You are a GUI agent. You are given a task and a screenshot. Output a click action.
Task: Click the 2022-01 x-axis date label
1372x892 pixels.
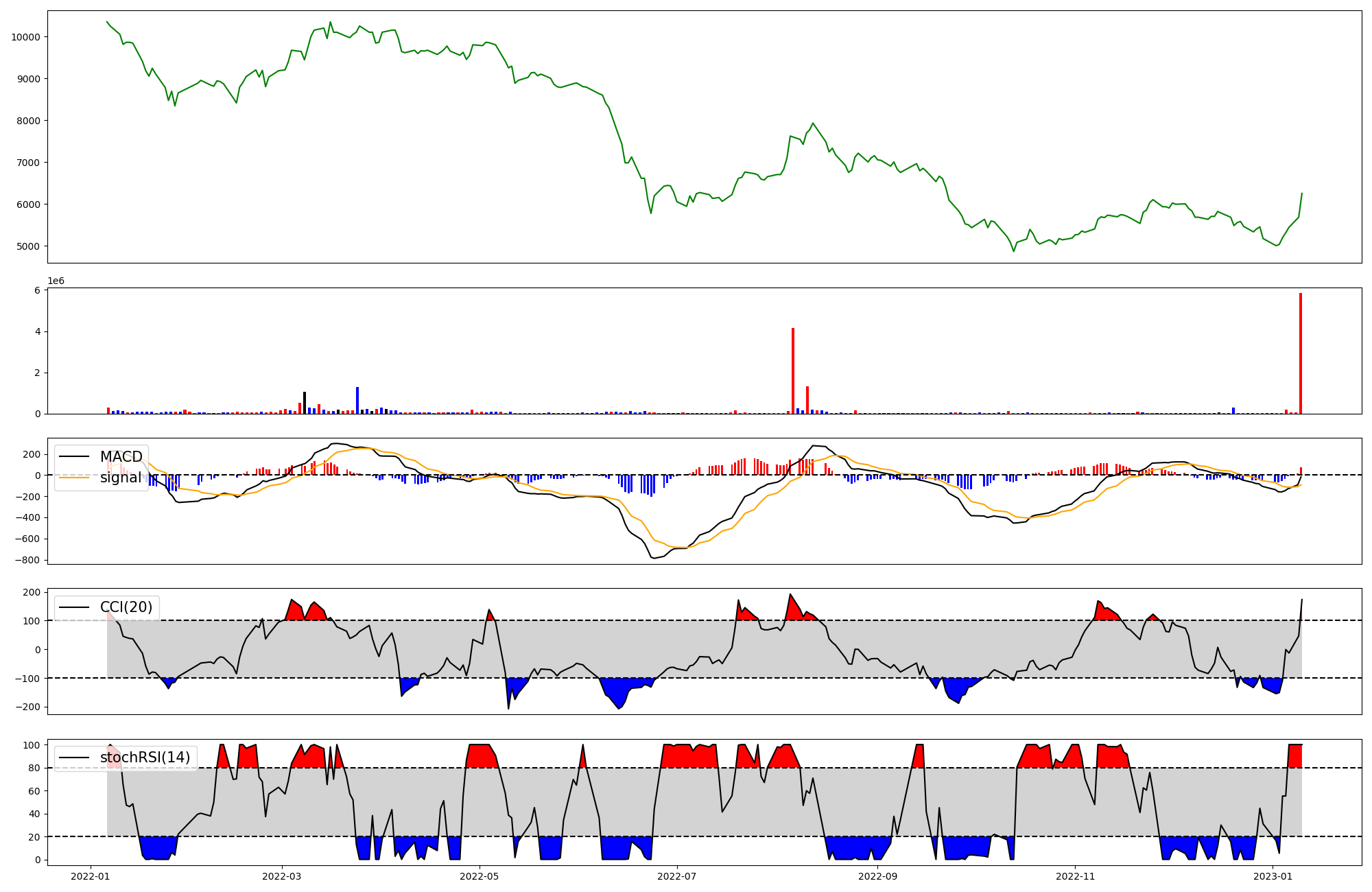91,876
